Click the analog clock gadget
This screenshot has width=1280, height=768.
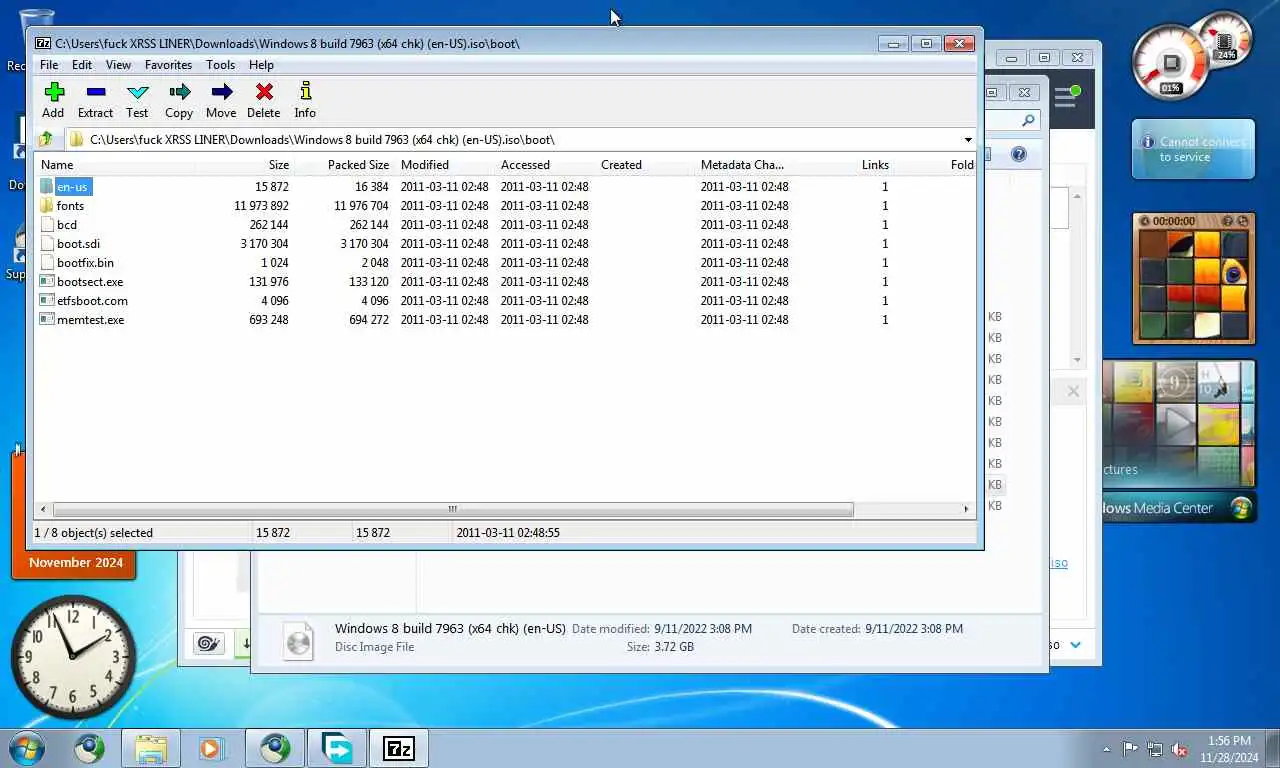point(73,657)
